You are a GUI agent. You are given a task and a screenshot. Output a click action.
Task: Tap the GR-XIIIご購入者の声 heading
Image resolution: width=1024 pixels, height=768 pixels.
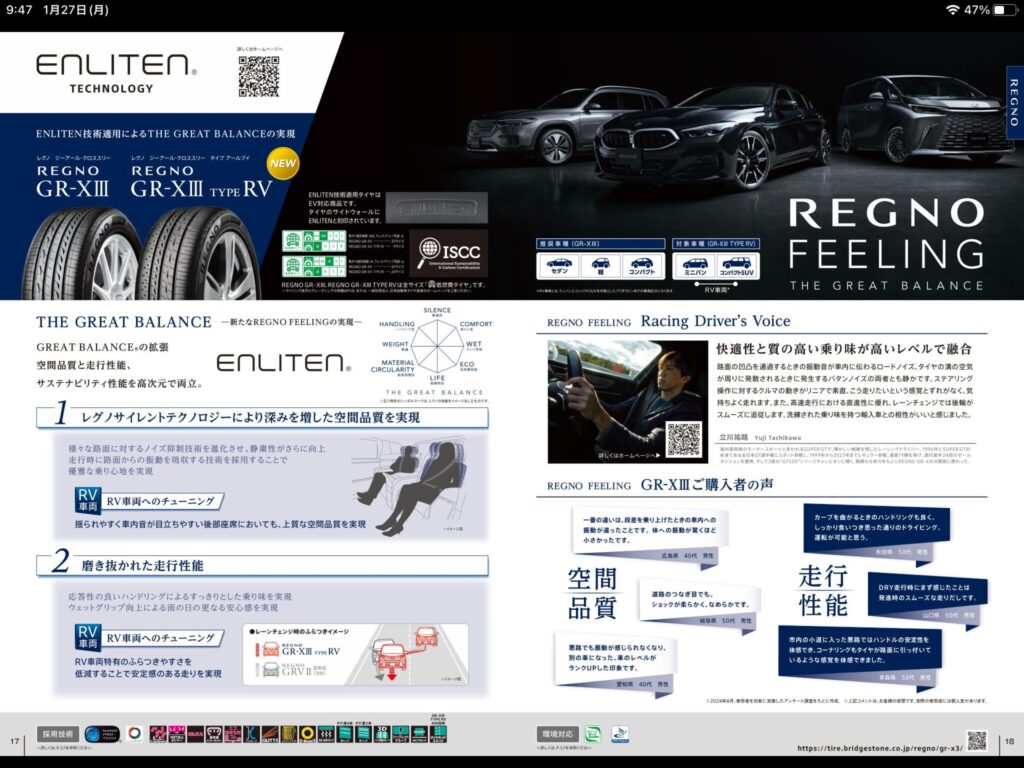pyautogui.click(x=707, y=485)
